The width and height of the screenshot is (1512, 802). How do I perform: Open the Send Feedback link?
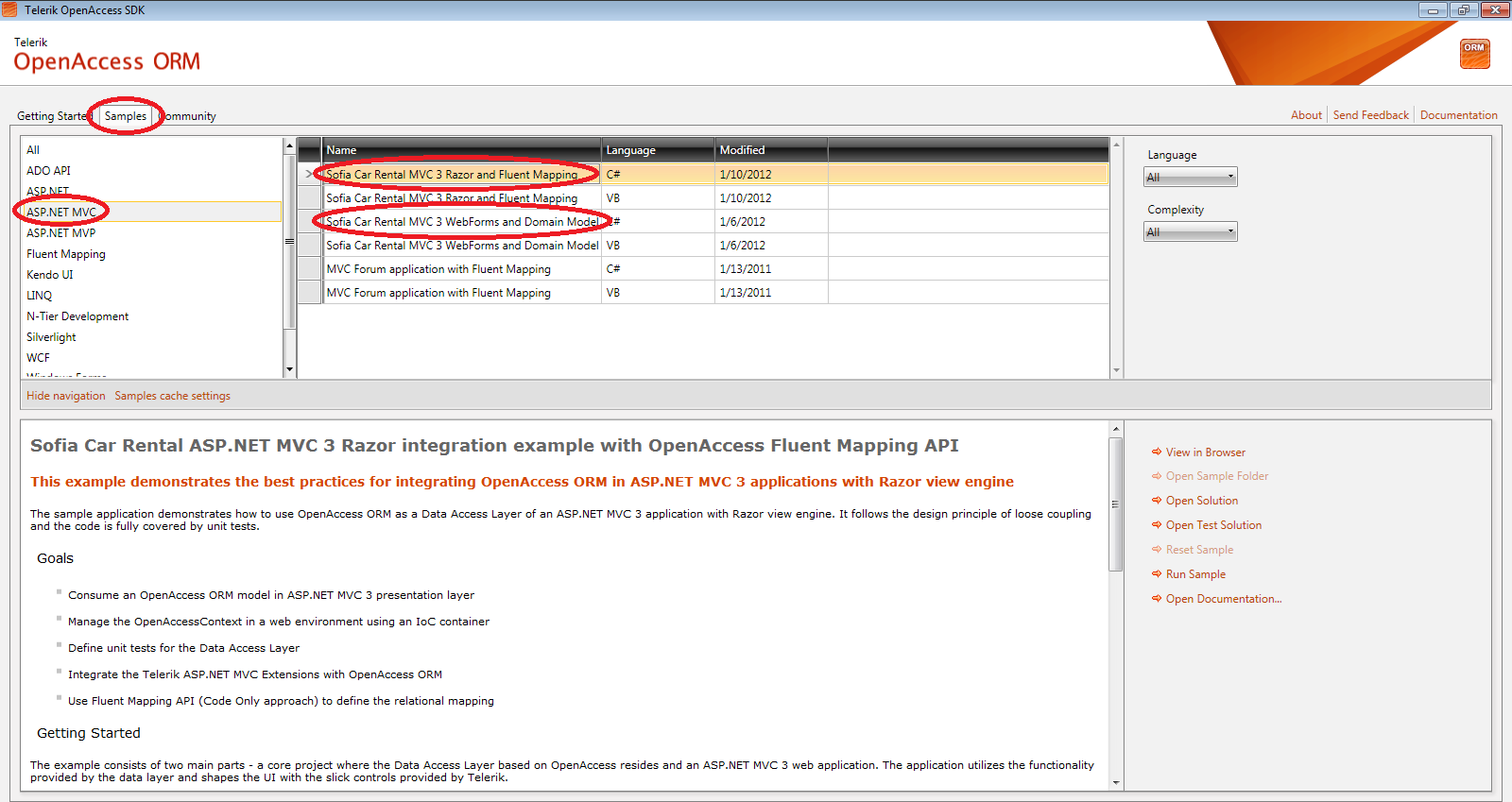[1370, 115]
